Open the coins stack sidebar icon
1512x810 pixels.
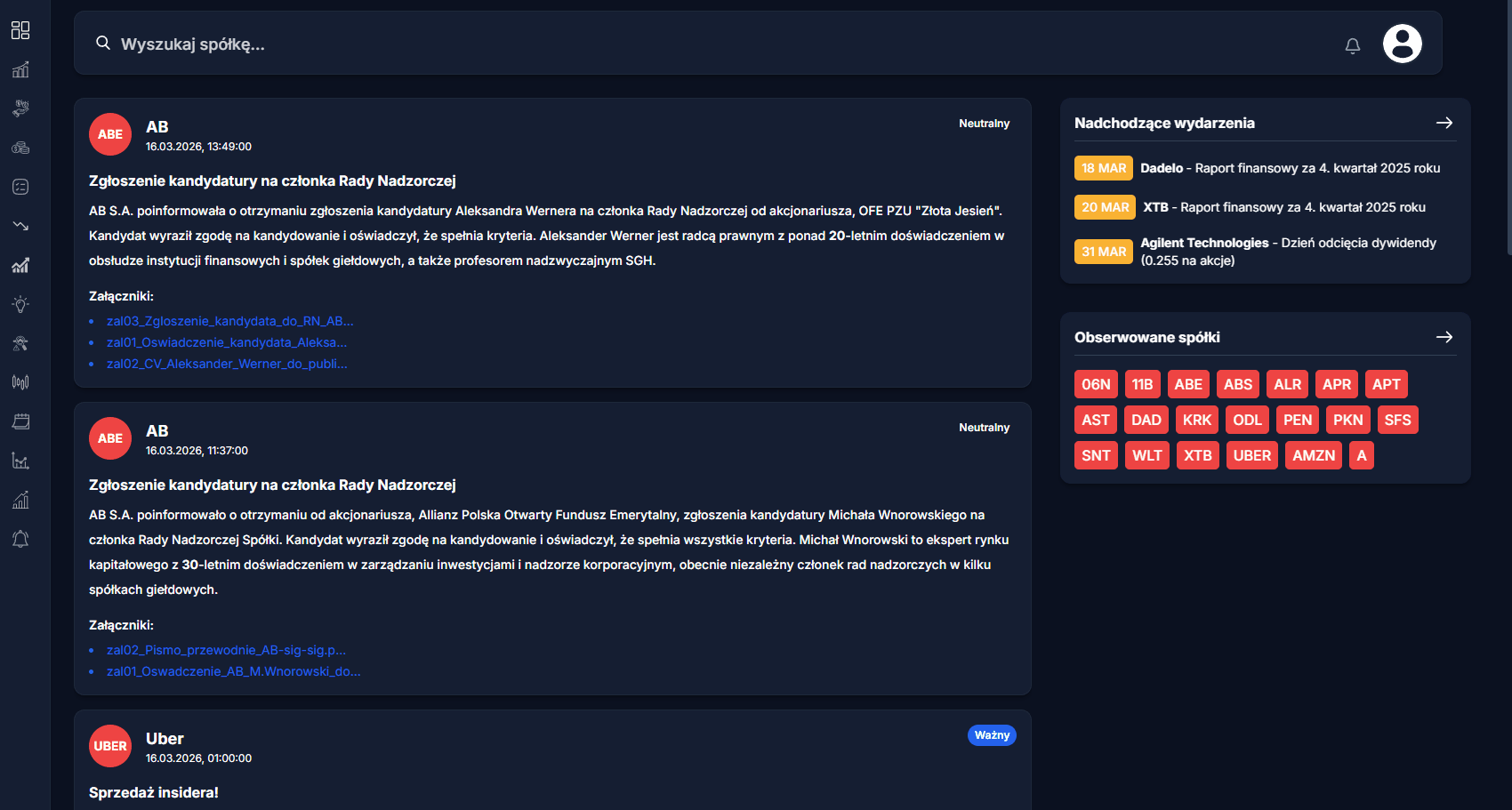click(x=20, y=148)
